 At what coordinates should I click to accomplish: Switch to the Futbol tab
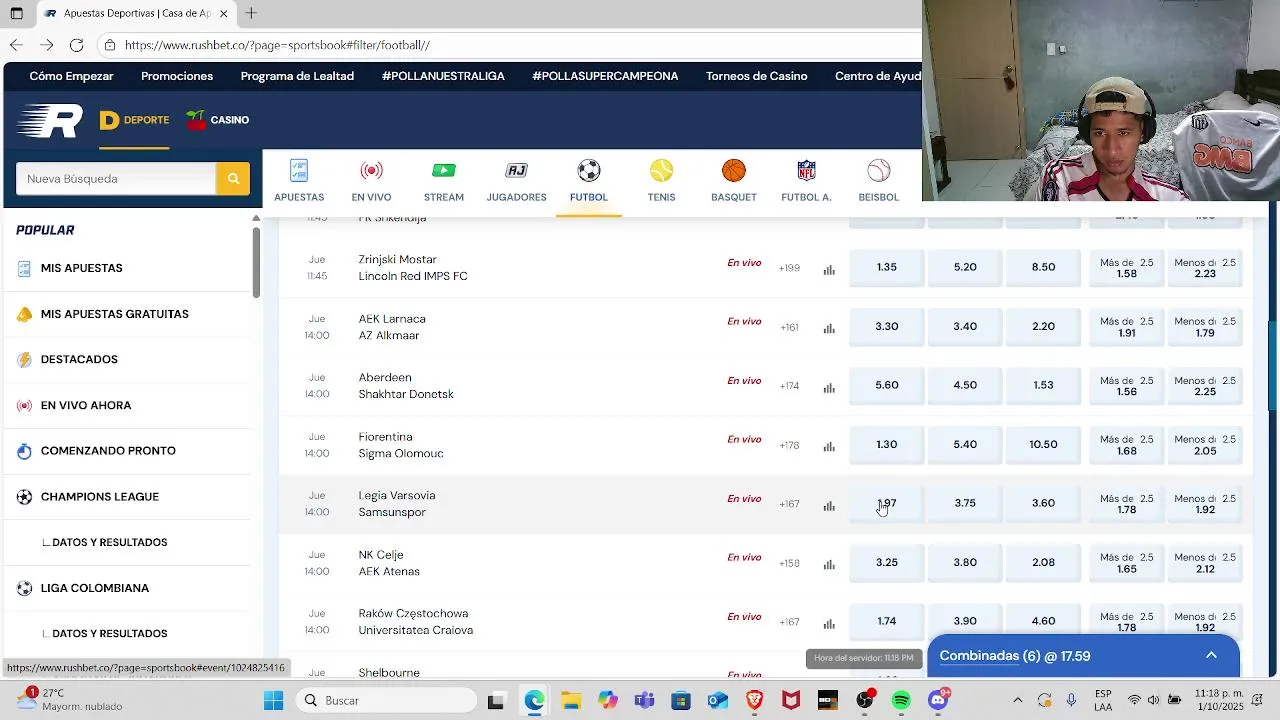[589, 181]
